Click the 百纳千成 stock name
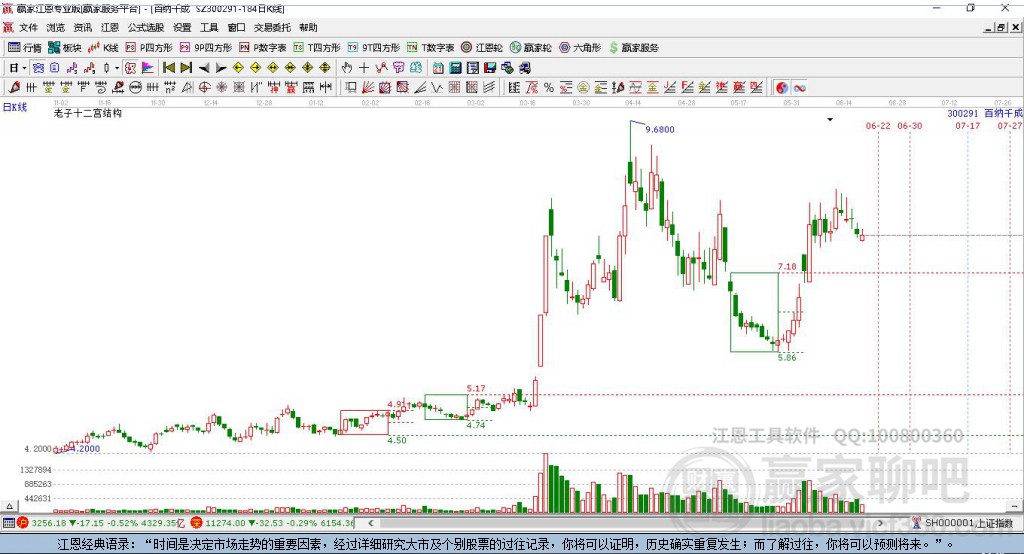The image size is (1024, 554). (x=1003, y=114)
